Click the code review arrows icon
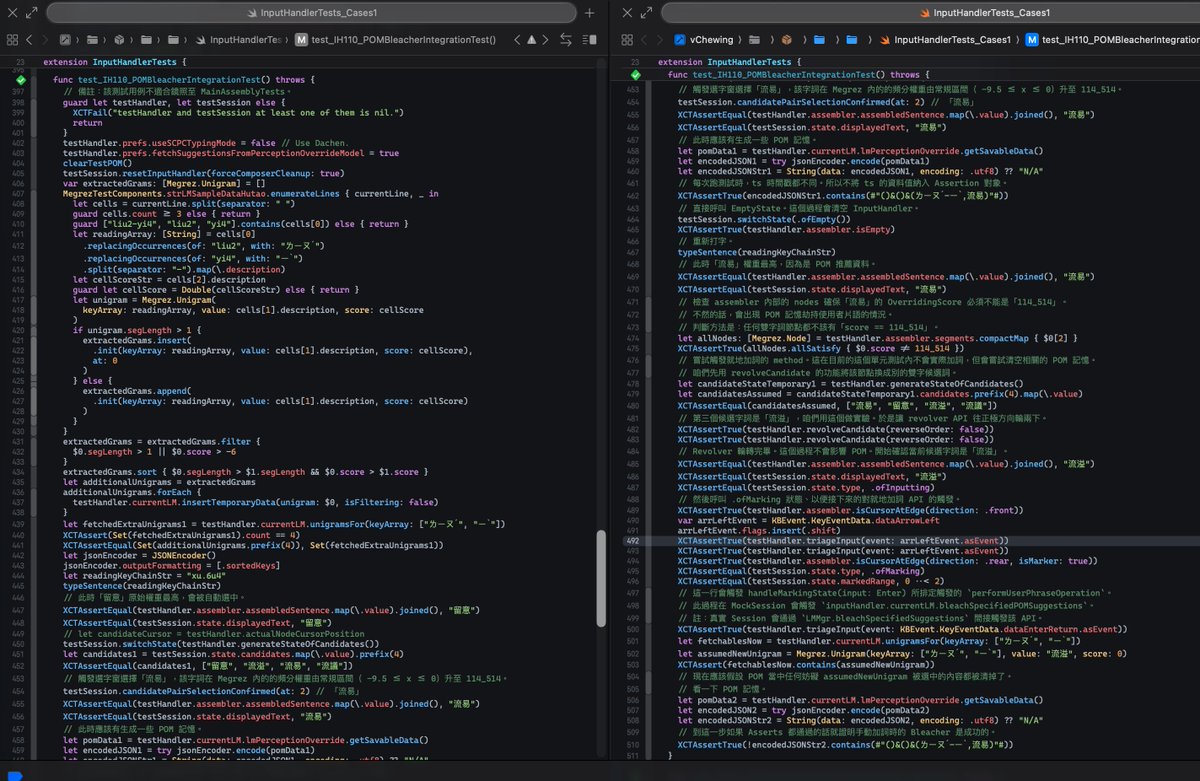The image size is (1200, 781). 566,40
